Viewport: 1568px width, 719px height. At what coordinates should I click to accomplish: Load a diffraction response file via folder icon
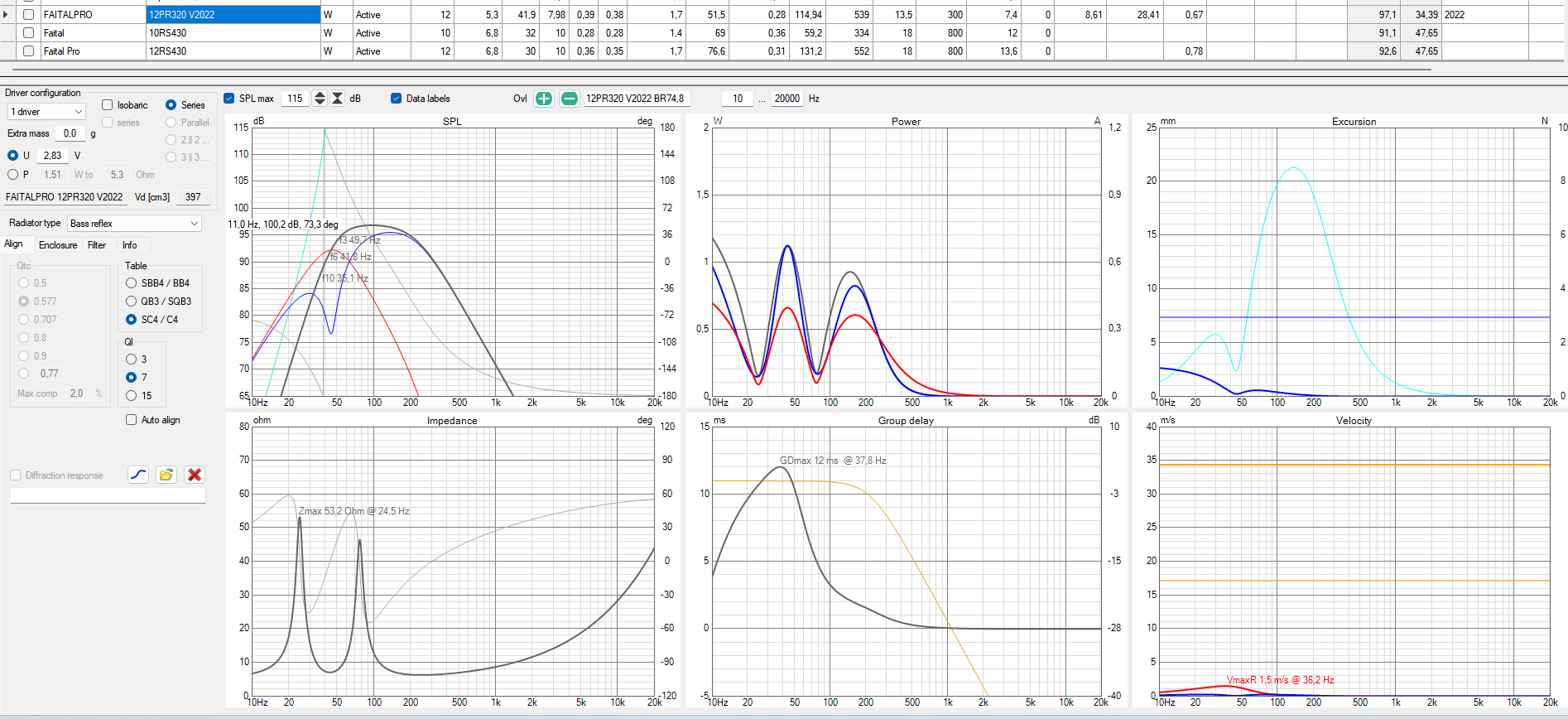pyautogui.click(x=166, y=475)
